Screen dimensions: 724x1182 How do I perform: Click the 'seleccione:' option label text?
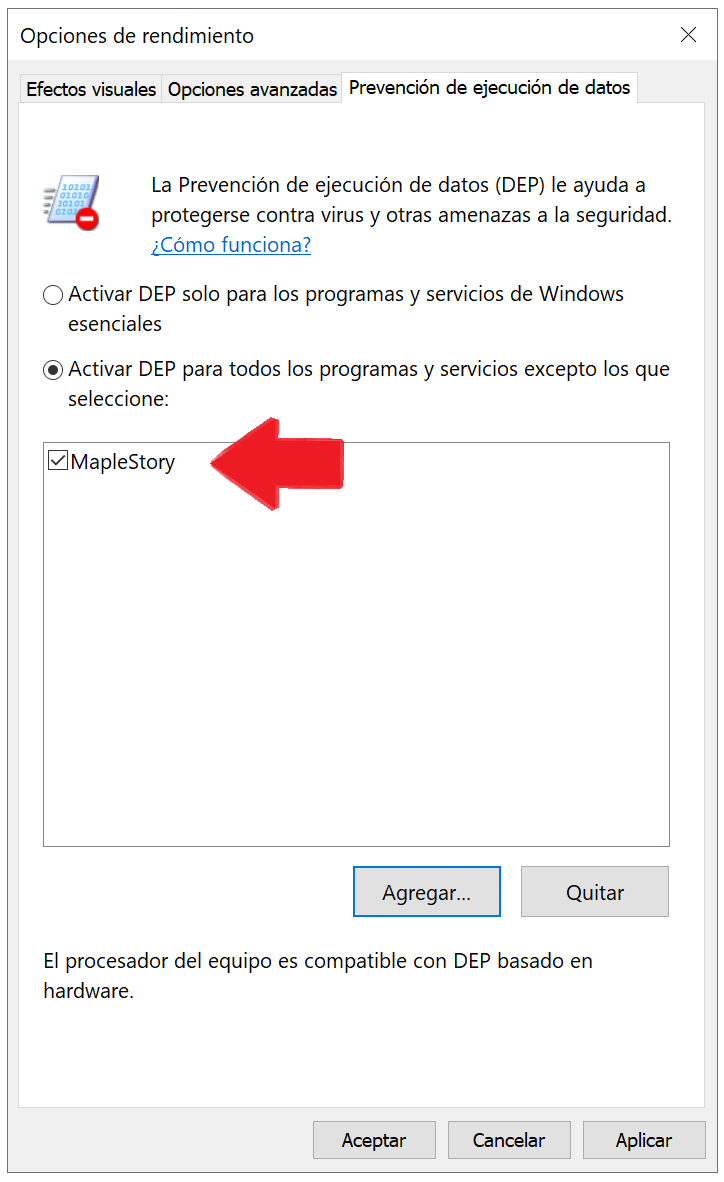coord(118,399)
